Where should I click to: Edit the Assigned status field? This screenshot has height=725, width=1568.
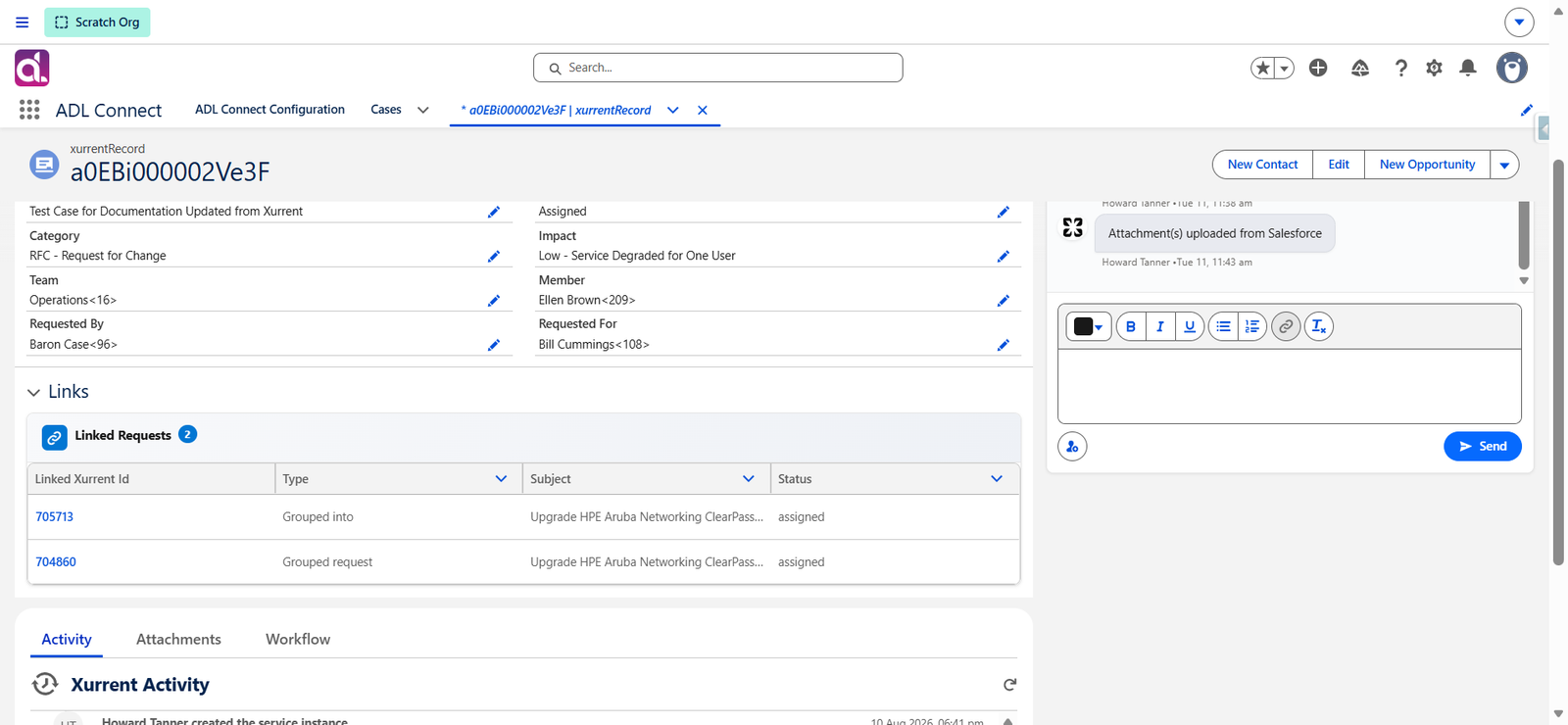pos(1004,212)
